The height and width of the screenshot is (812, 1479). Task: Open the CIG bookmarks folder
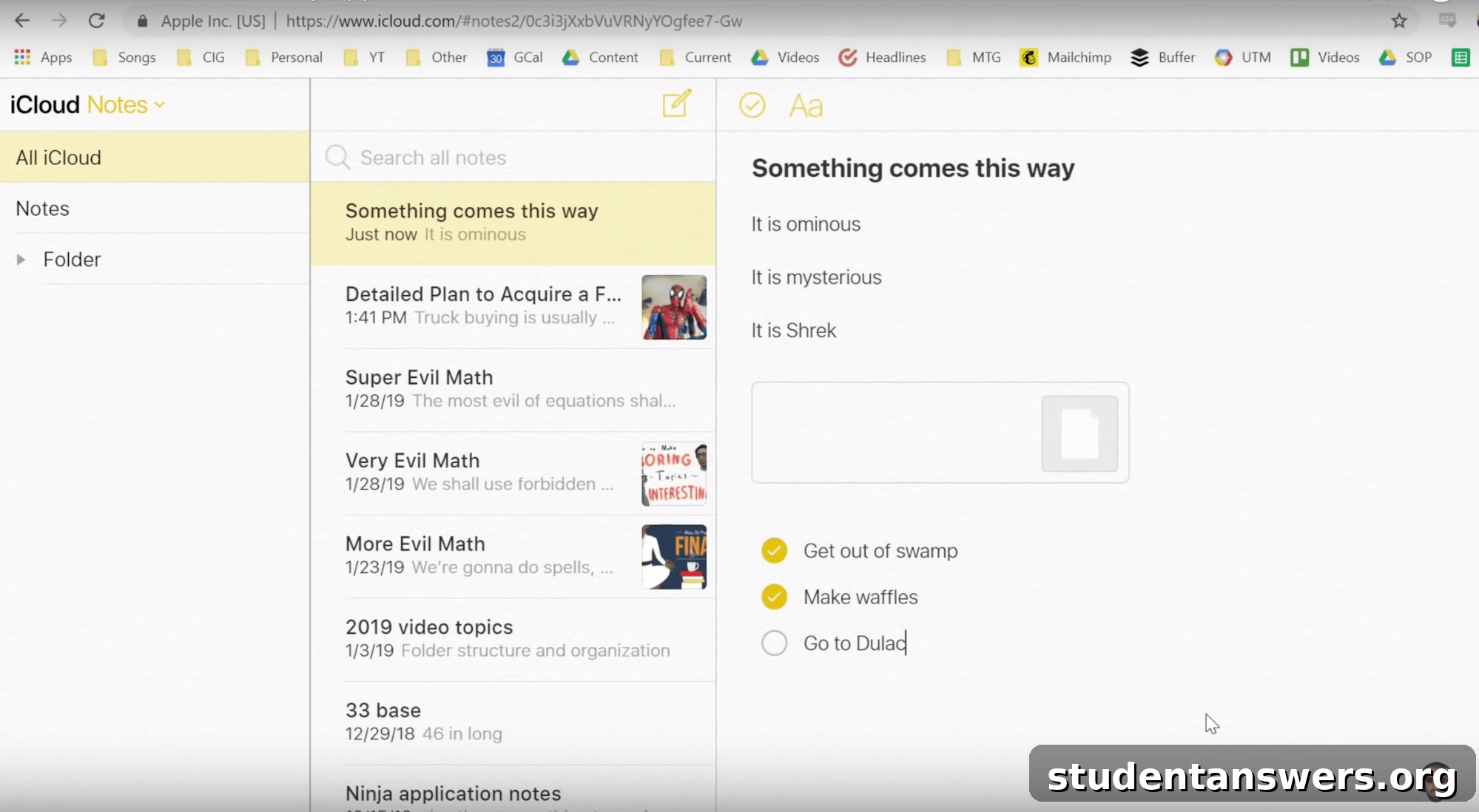coord(201,57)
